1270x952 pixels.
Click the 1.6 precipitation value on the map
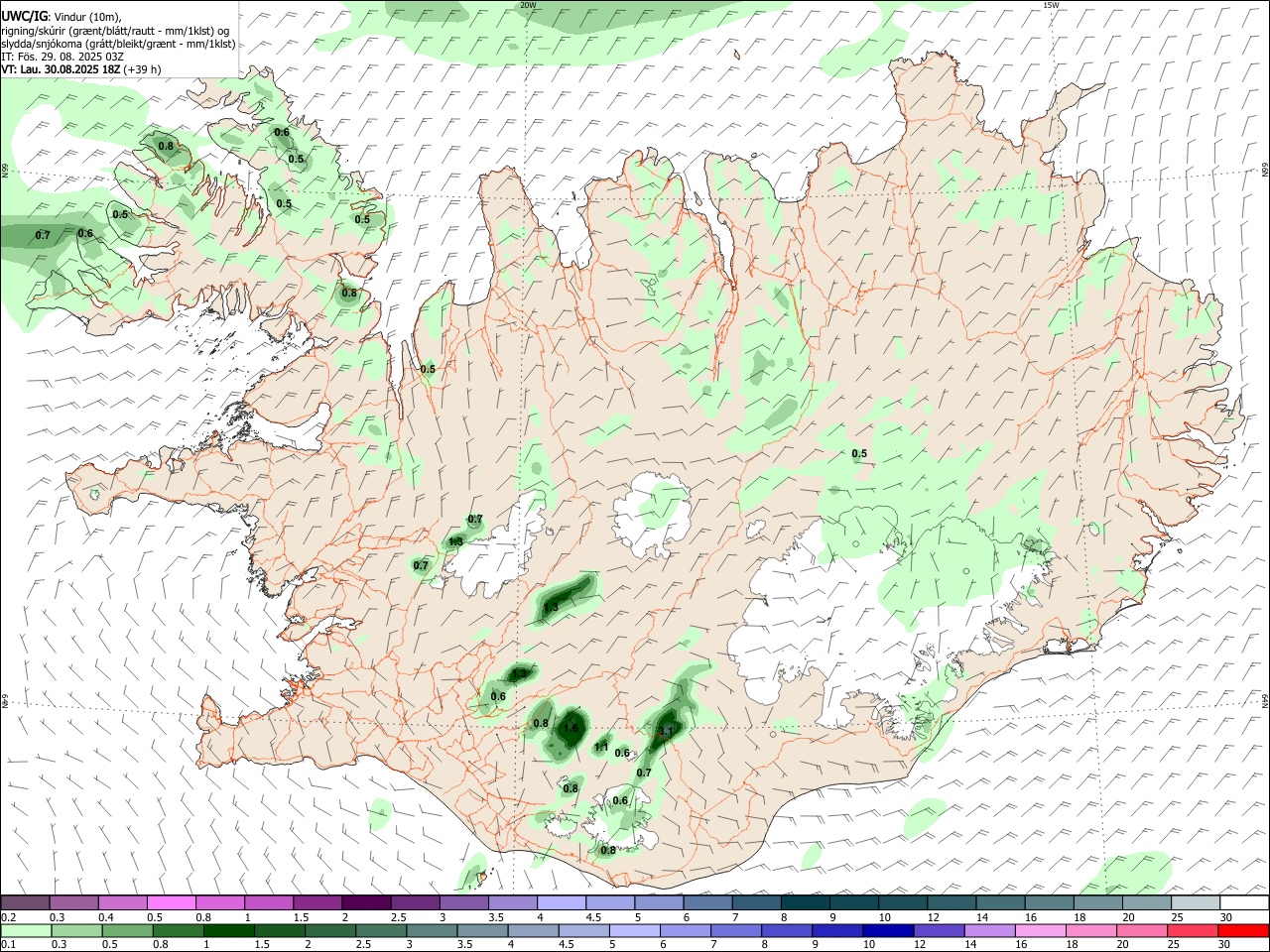click(x=570, y=728)
